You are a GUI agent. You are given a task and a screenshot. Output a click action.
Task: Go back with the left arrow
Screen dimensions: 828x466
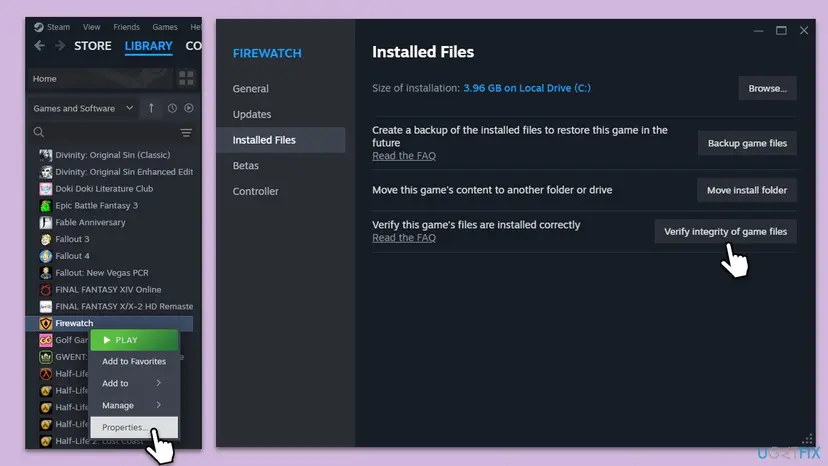tap(40, 46)
